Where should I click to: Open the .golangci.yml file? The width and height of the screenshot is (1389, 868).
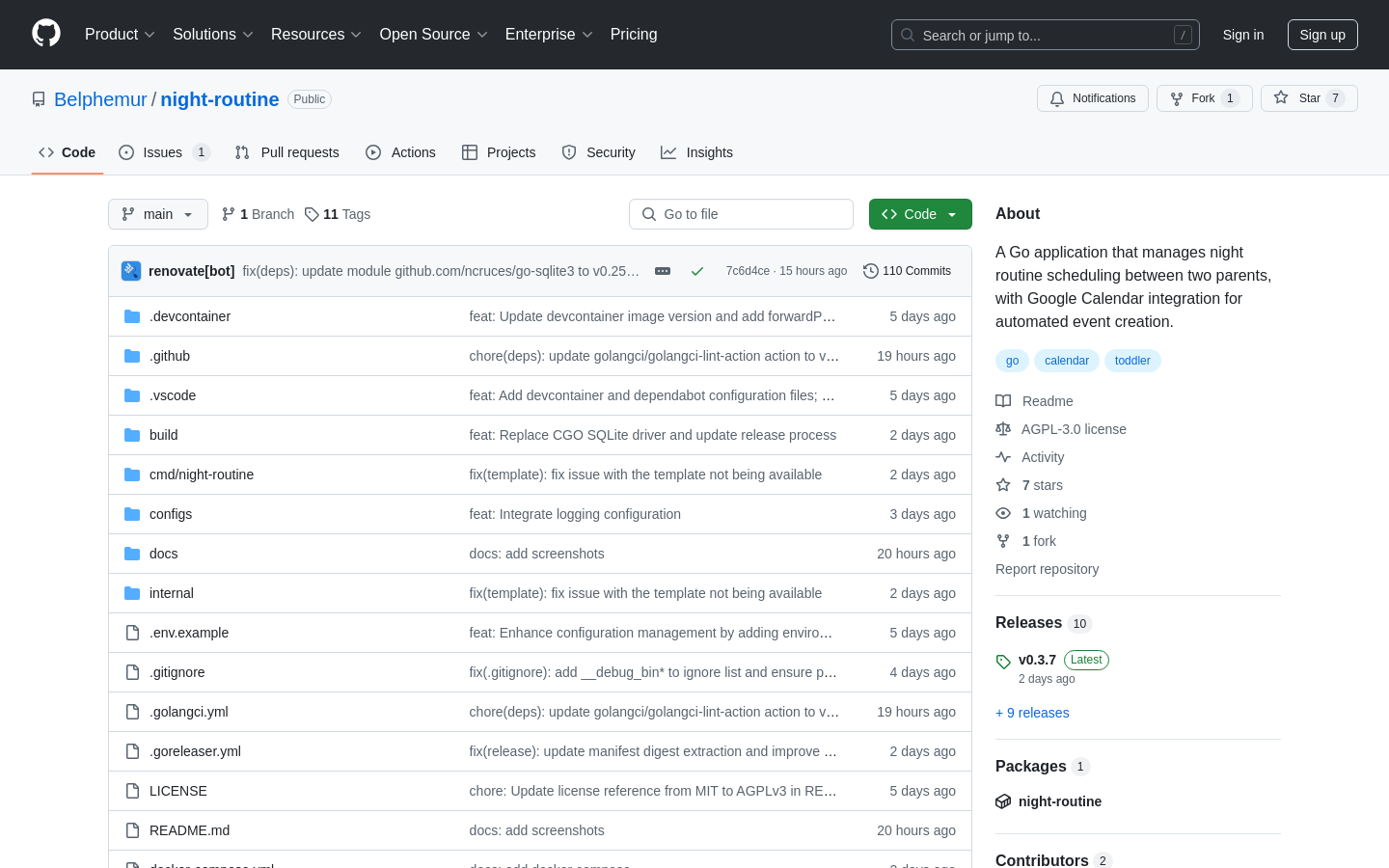189,712
